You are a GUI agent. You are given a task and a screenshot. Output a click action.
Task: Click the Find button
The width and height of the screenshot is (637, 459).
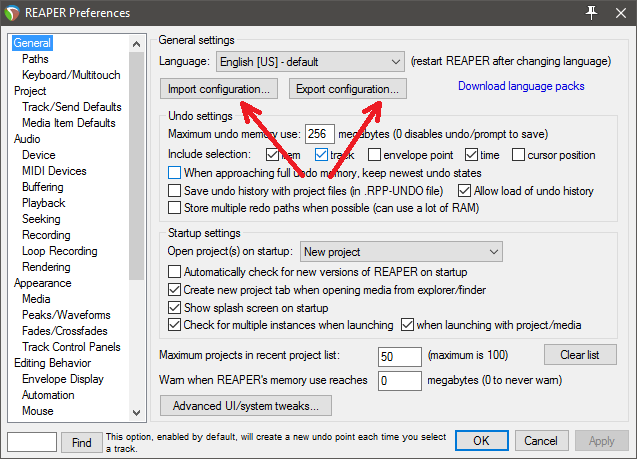tap(82, 442)
